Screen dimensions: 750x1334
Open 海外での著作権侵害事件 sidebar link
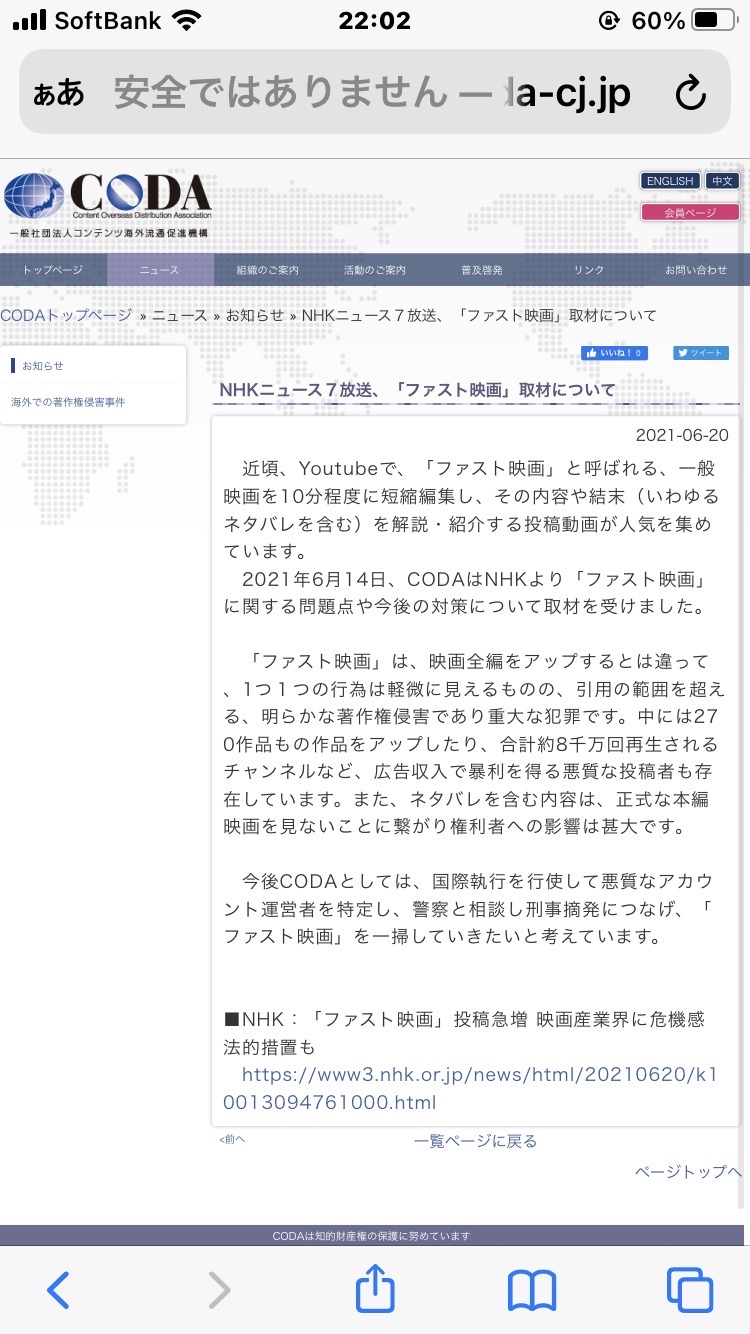pos(68,402)
